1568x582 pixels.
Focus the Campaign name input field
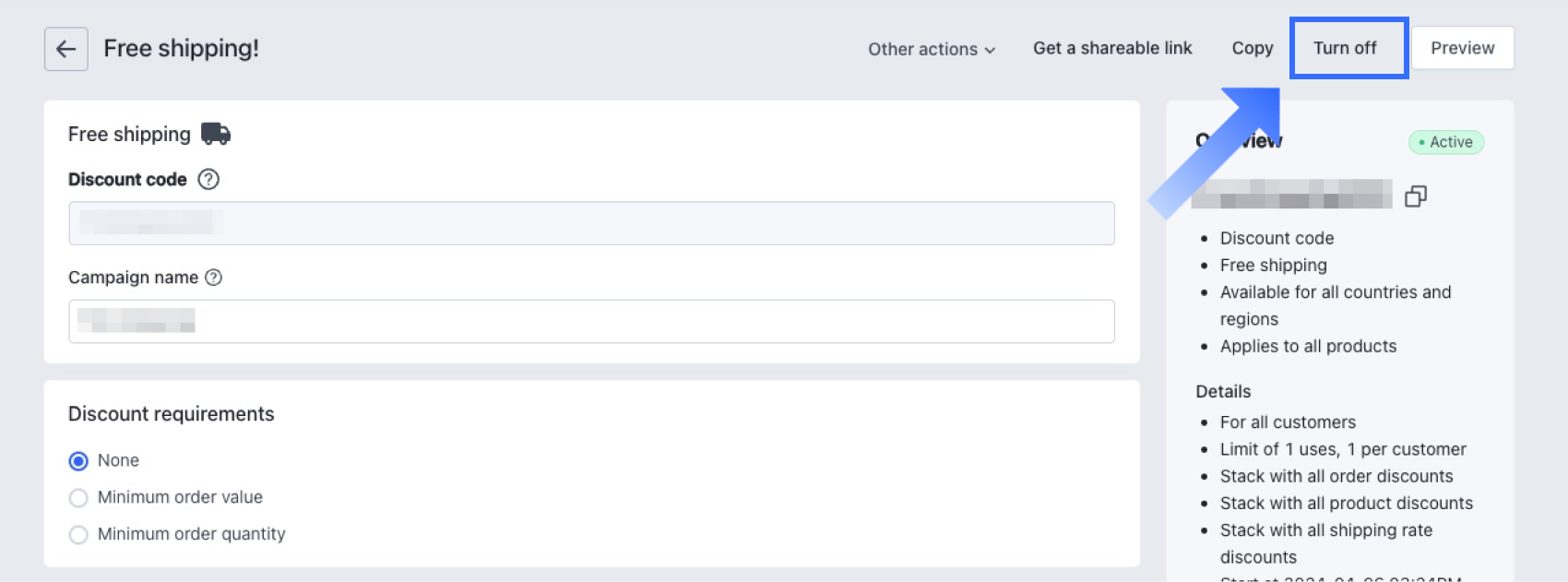coord(591,322)
